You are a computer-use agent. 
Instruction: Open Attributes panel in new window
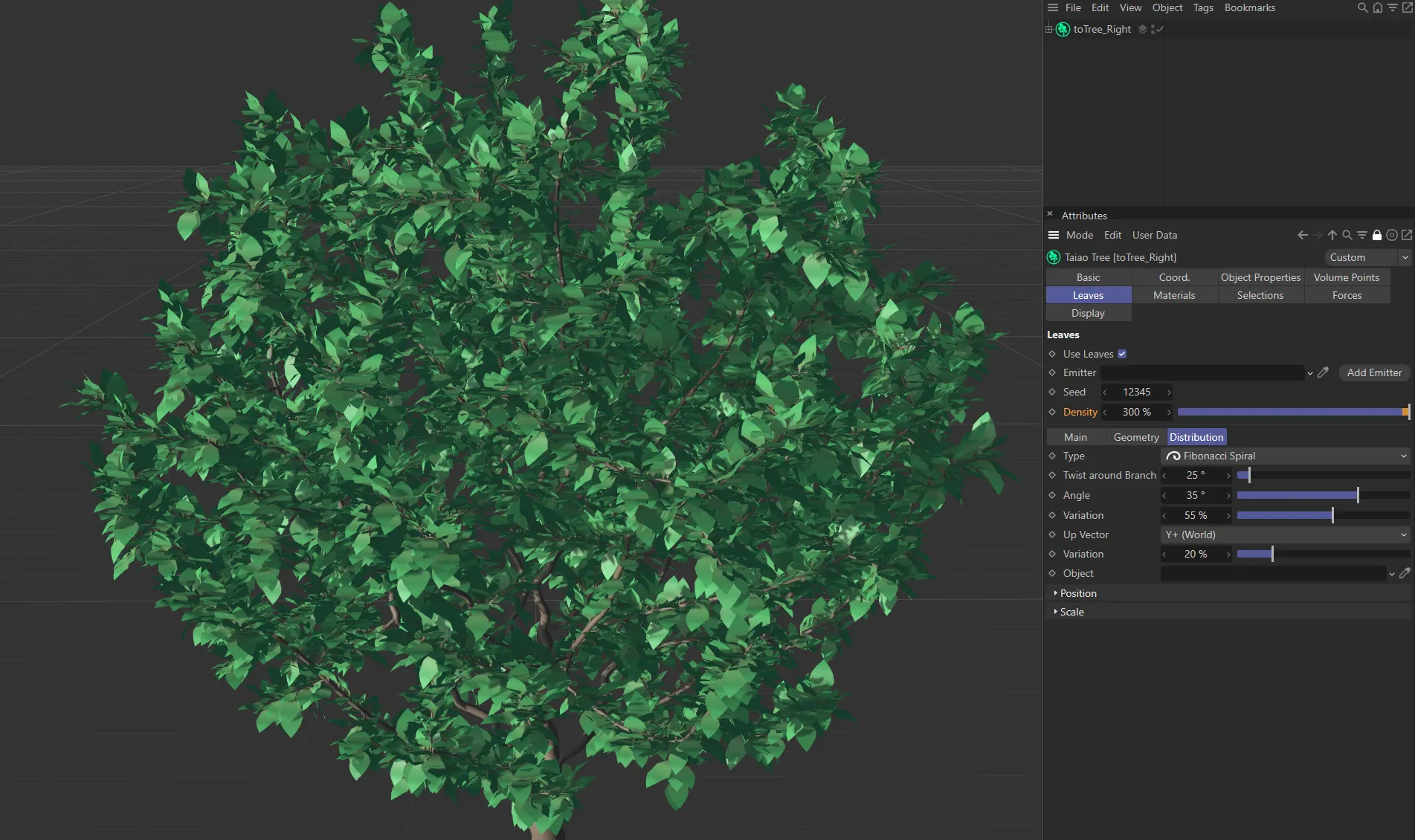coord(1406,235)
